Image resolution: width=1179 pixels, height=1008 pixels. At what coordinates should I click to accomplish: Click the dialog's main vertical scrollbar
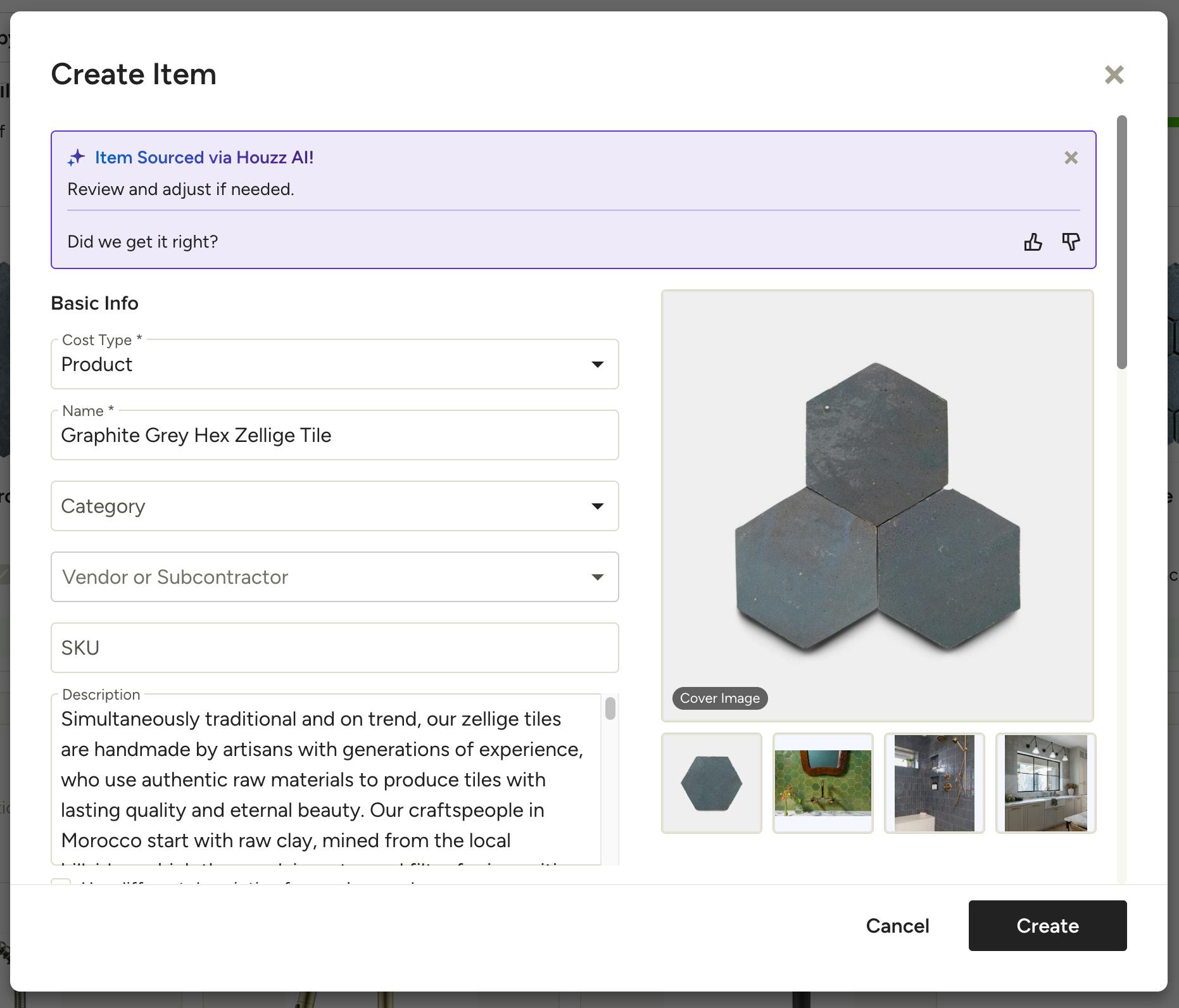(x=1122, y=242)
